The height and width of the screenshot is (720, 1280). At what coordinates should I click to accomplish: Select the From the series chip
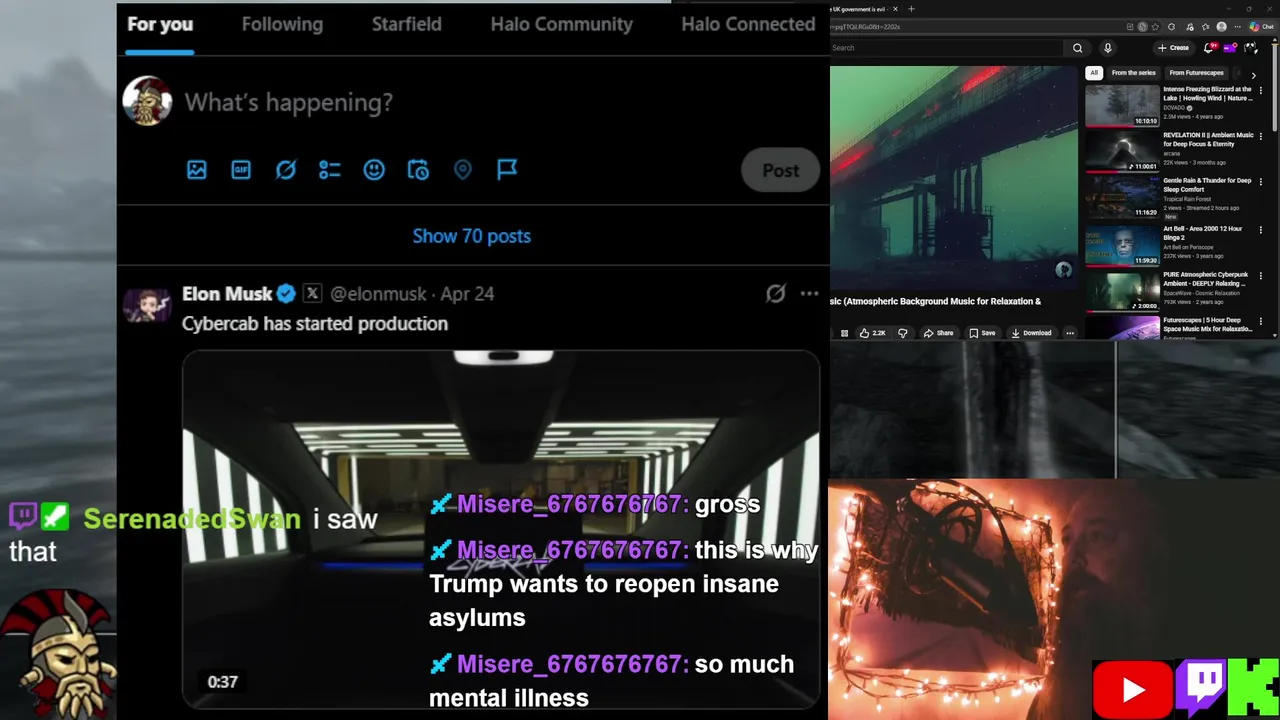(1133, 73)
